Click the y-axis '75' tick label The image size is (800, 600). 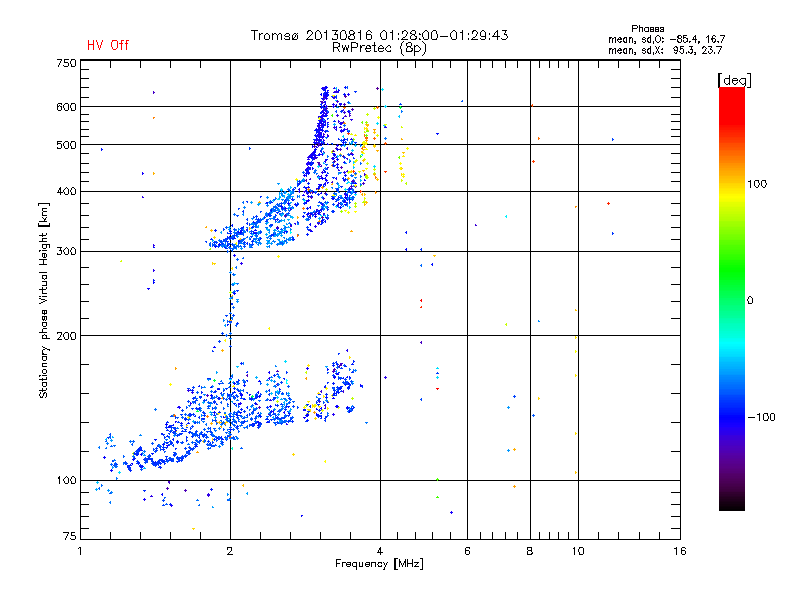70,536
